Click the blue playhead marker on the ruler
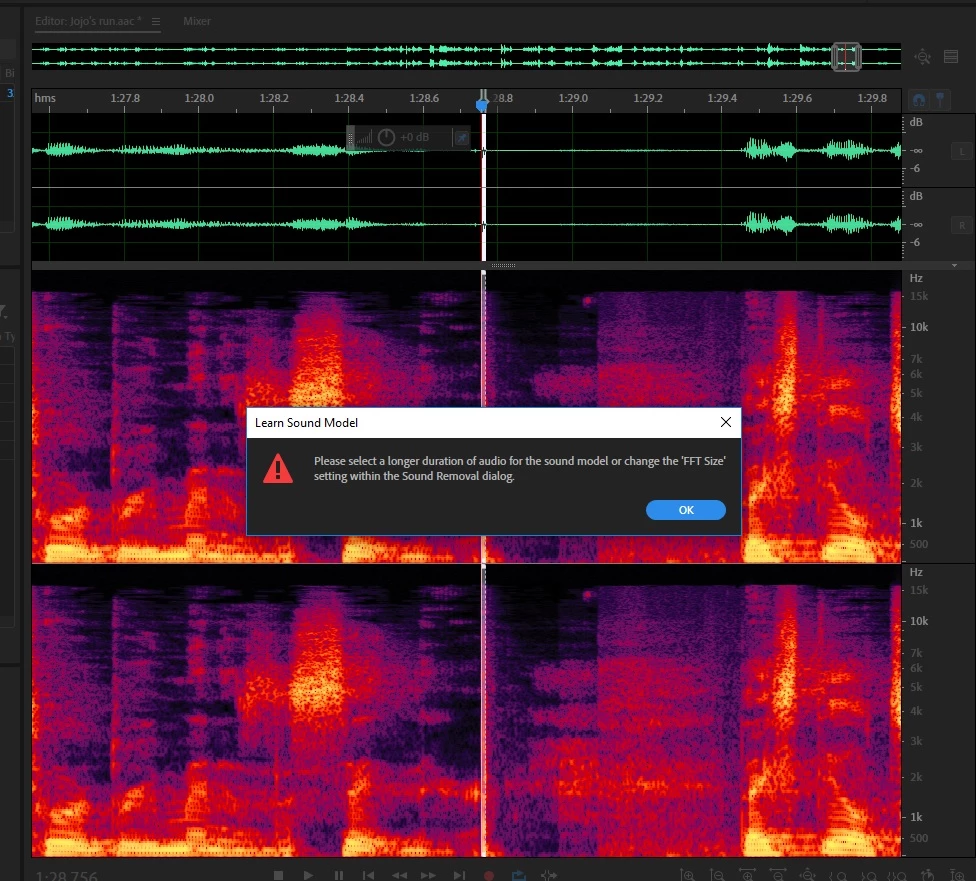This screenshot has height=881, width=976. (482, 104)
